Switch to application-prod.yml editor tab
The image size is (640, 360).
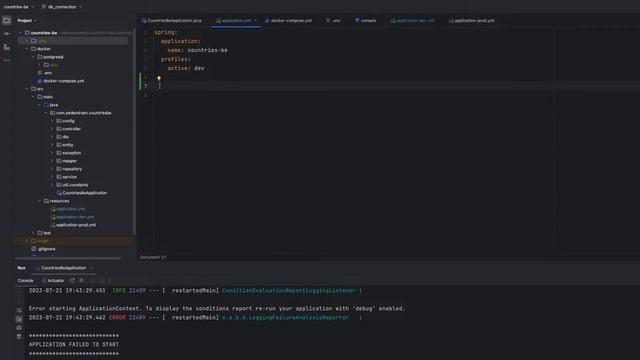471,20
